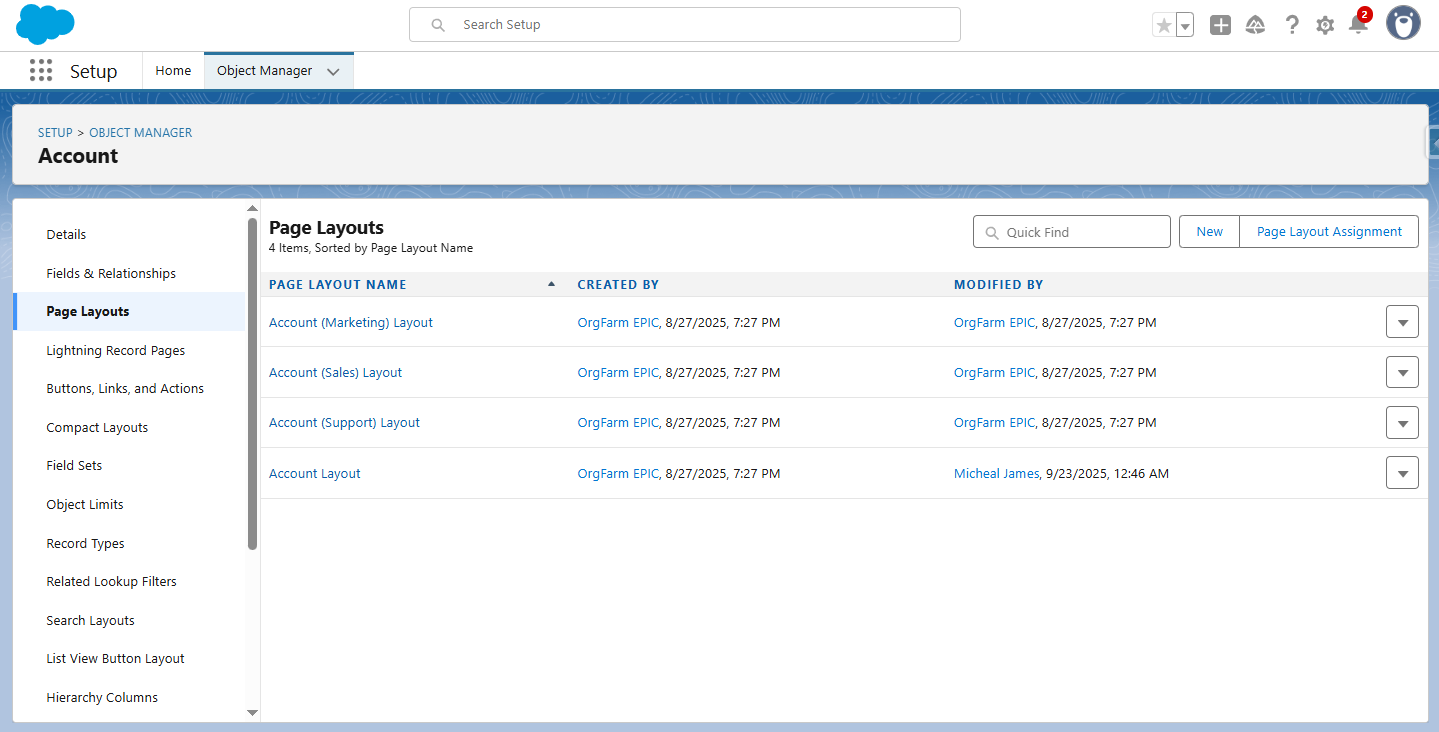Open Micheal James user link
1439x732 pixels.
click(x=996, y=474)
